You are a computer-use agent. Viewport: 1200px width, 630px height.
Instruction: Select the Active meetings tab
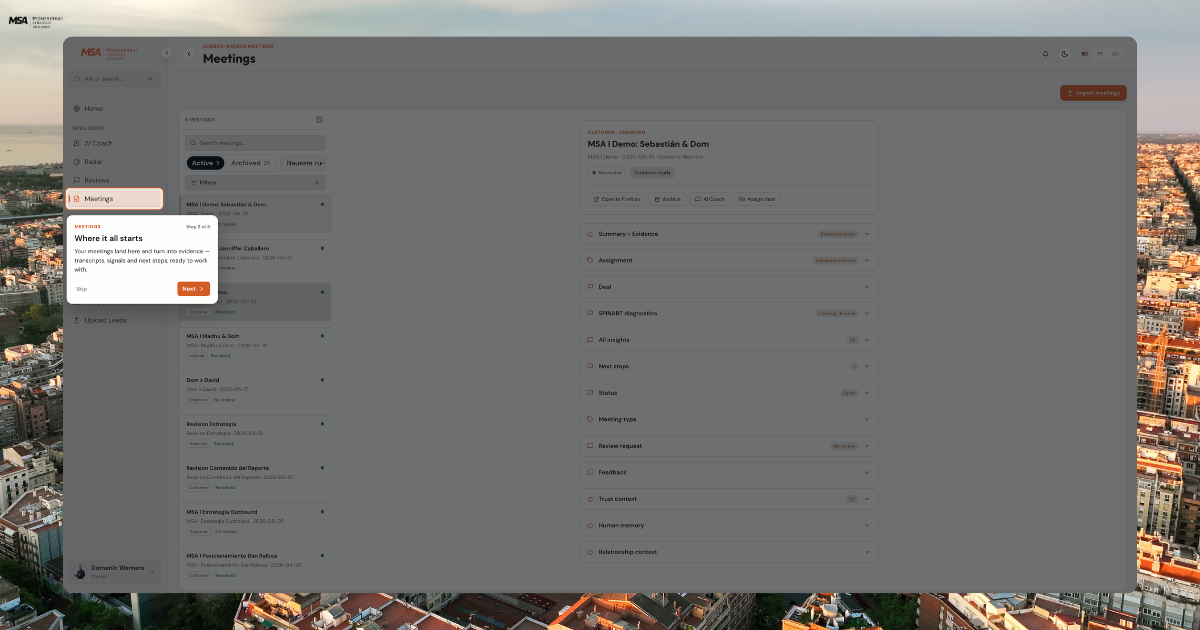[205, 163]
